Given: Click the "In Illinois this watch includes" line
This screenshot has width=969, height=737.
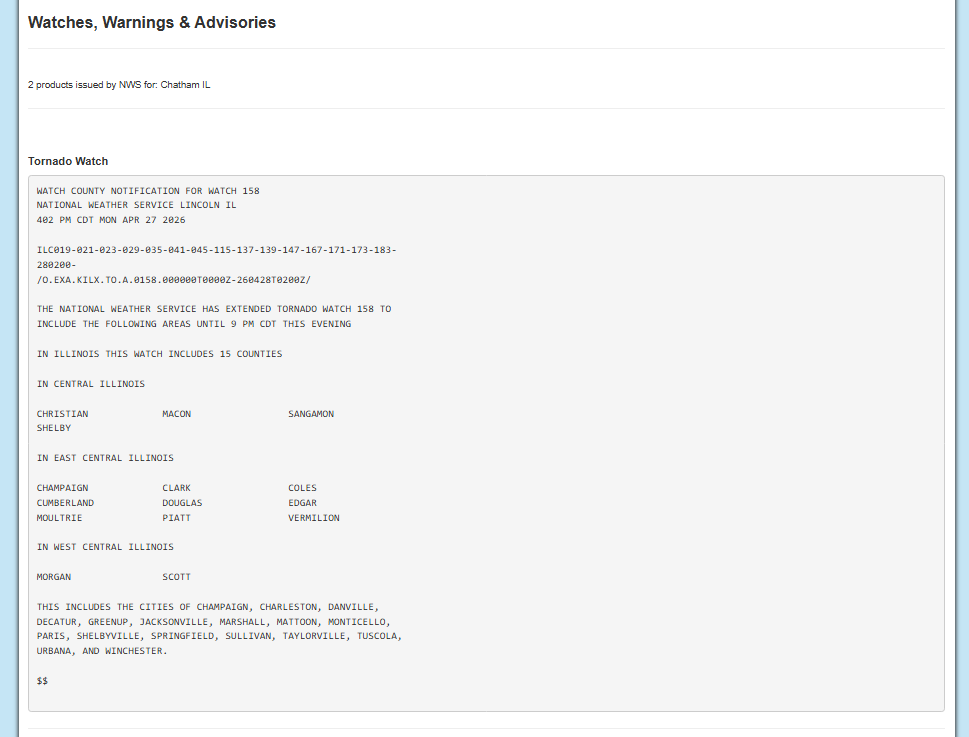Looking at the screenshot, I should 159,354.
